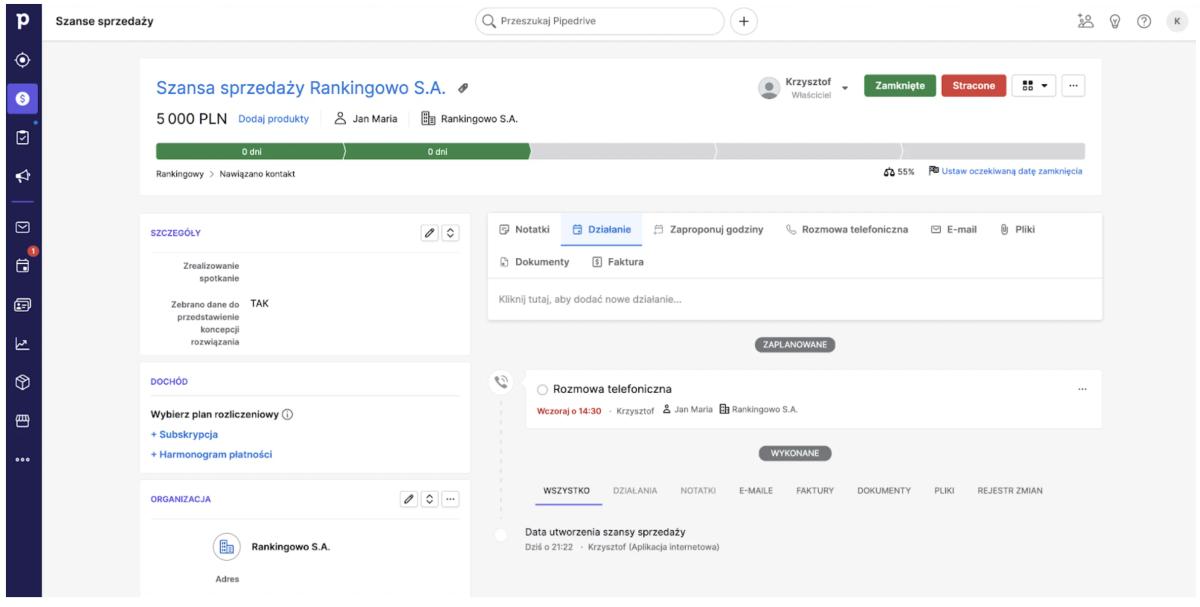Open Zaproponuj godziny tab
The width and height of the screenshot is (1200, 607).
coord(709,230)
